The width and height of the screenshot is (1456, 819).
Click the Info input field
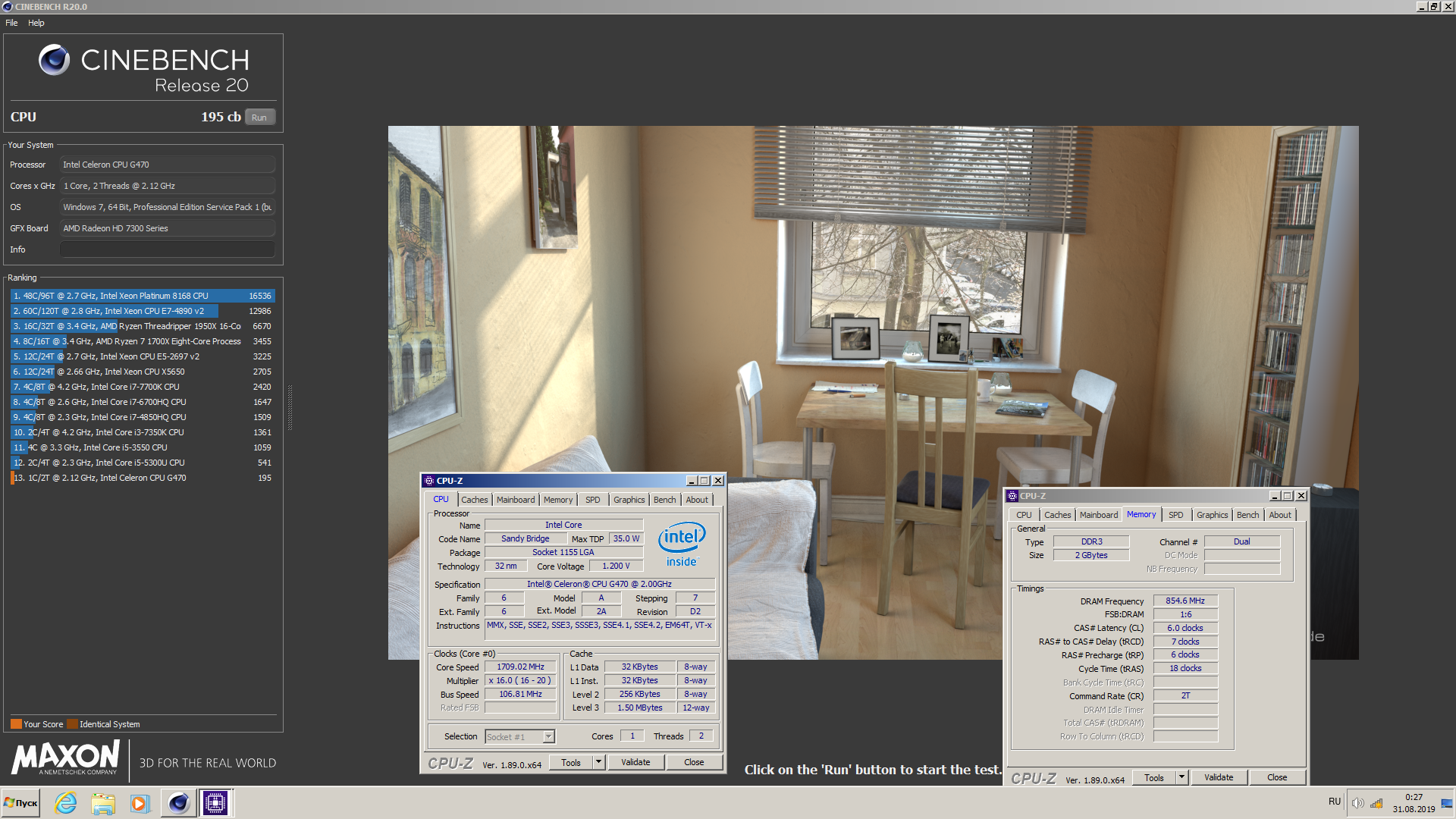click(167, 249)
